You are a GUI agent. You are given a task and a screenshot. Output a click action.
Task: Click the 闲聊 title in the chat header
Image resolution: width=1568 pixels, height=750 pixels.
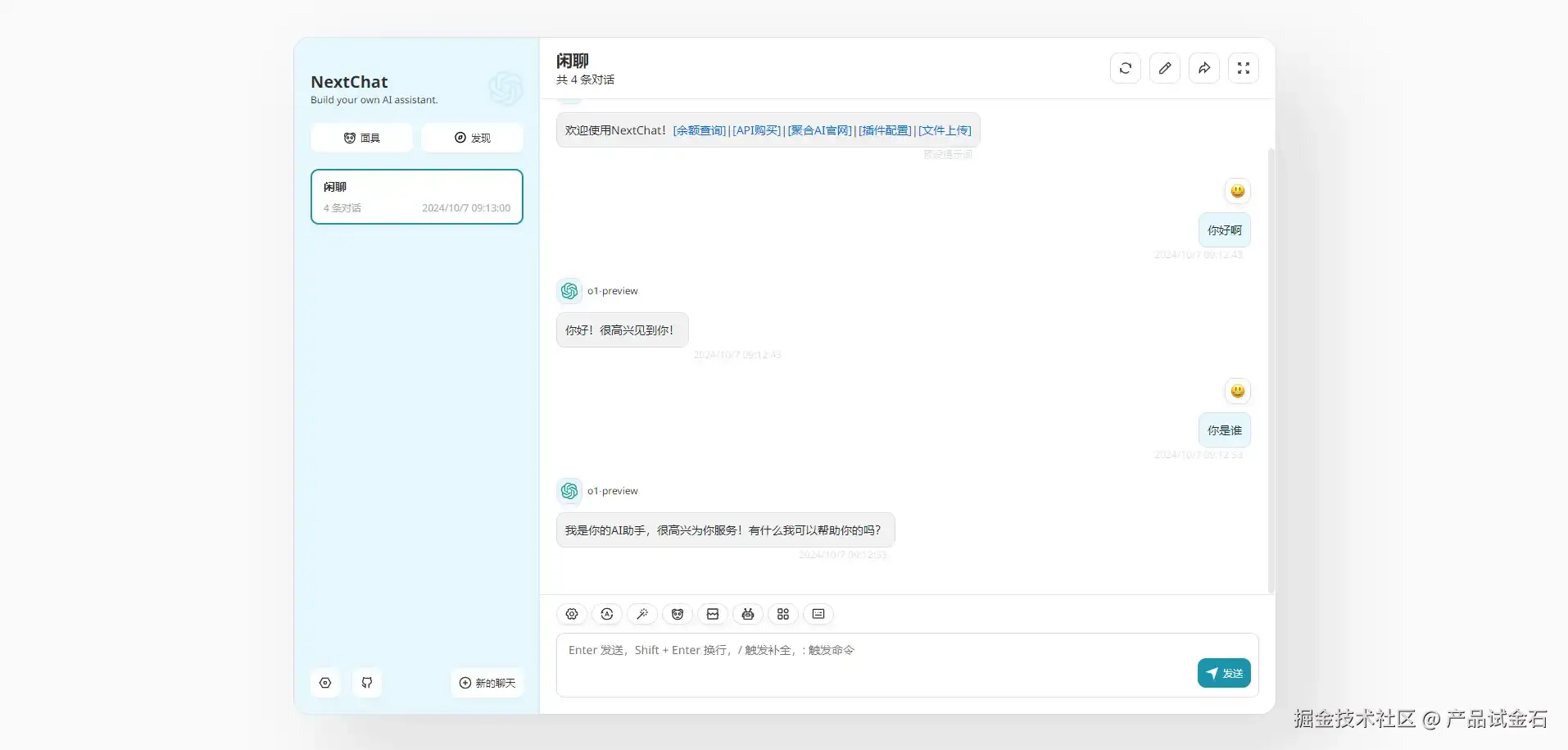point(573,61)
